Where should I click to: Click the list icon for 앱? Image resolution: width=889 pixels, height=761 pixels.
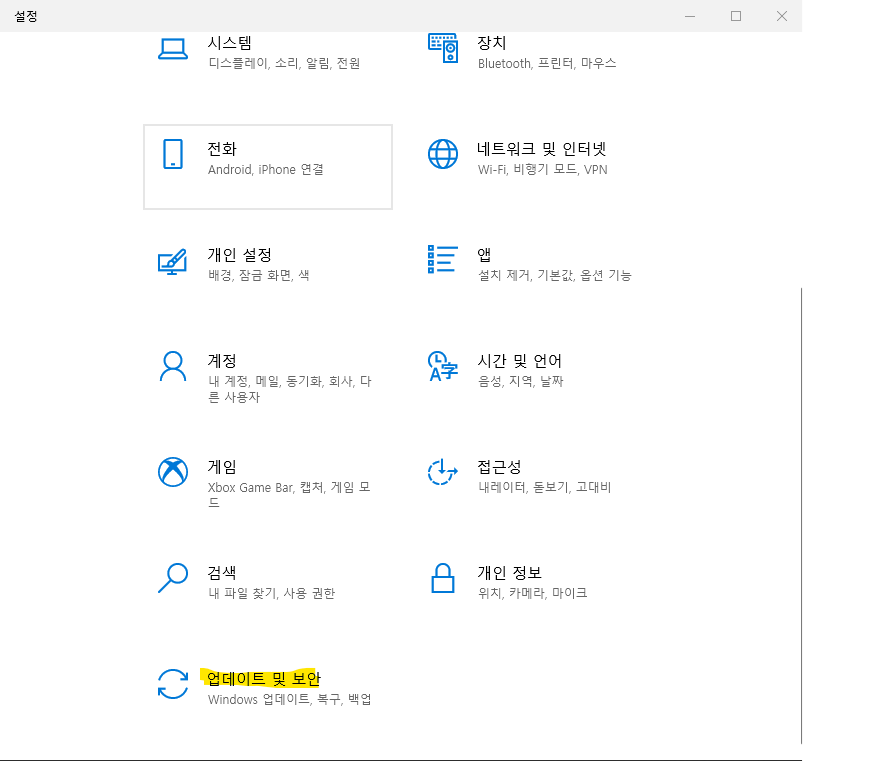pos(443,260)
